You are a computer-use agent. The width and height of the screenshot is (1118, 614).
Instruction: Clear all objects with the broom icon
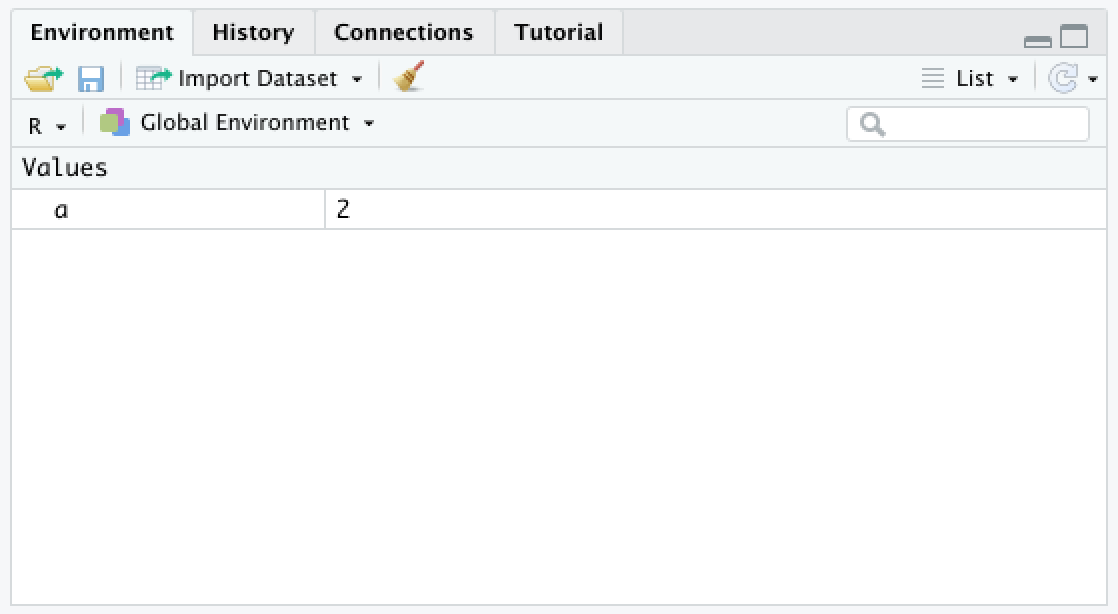pyautogui.click(x=408, y=78)
